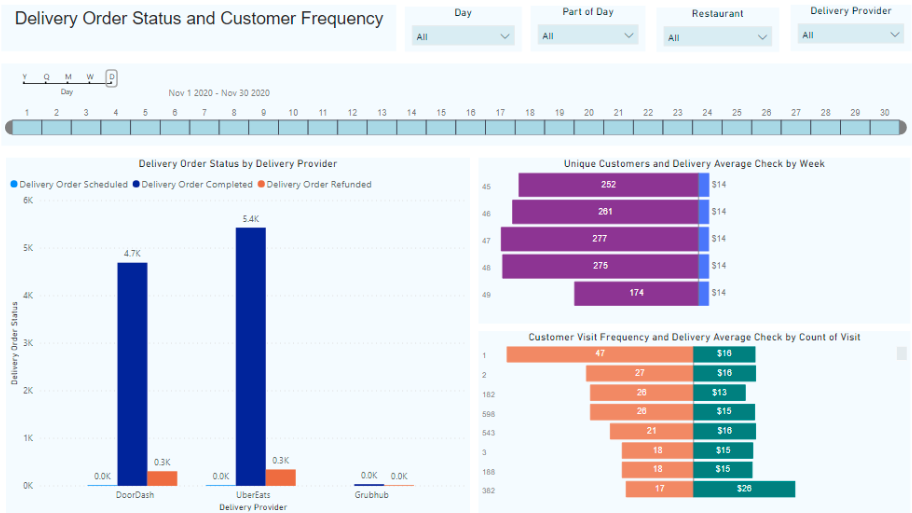912x513 pixels.
Task: Expand the Delivery Provider filter dropdown
Action: pos(850,35)
